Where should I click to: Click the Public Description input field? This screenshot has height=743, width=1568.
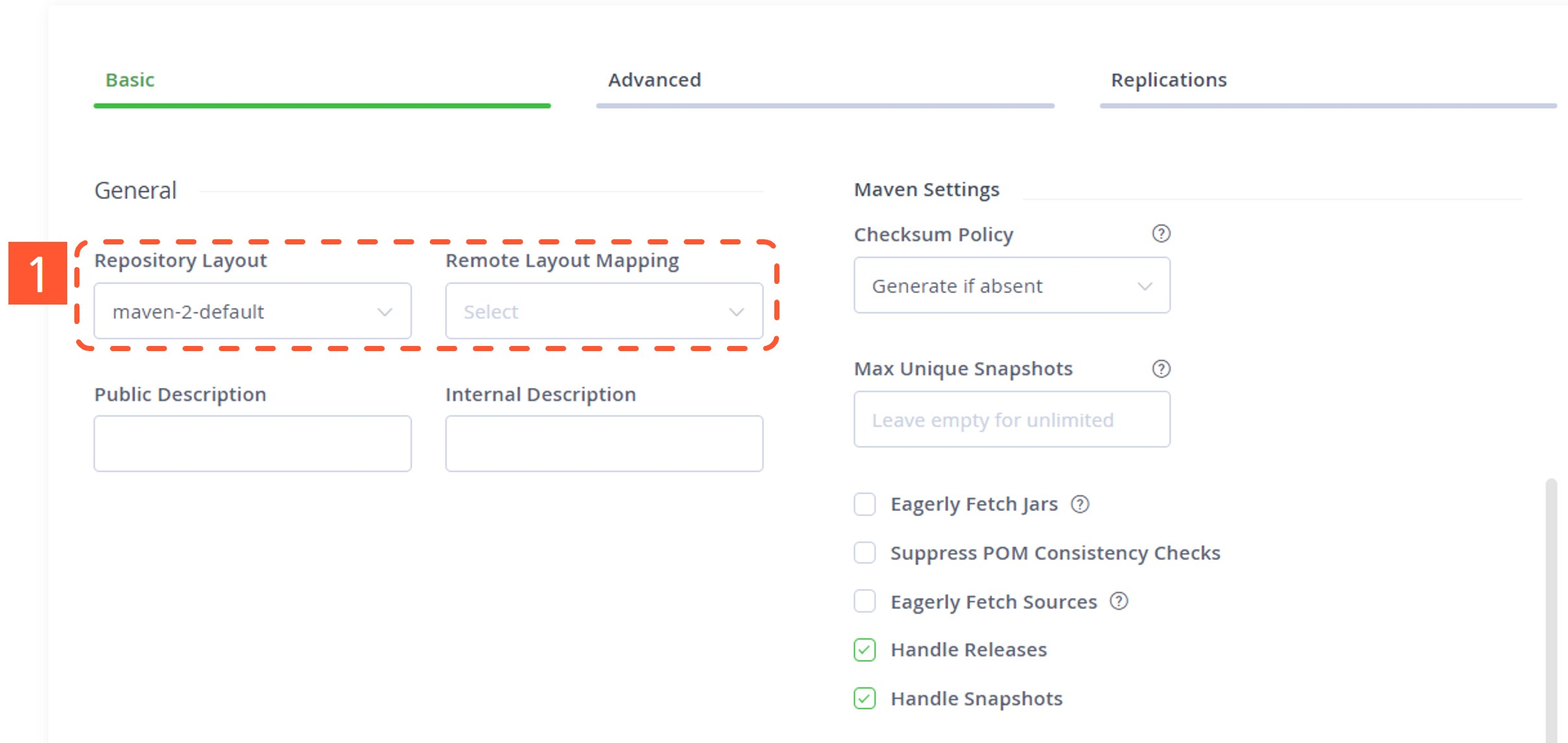click(x=253, y=444)
